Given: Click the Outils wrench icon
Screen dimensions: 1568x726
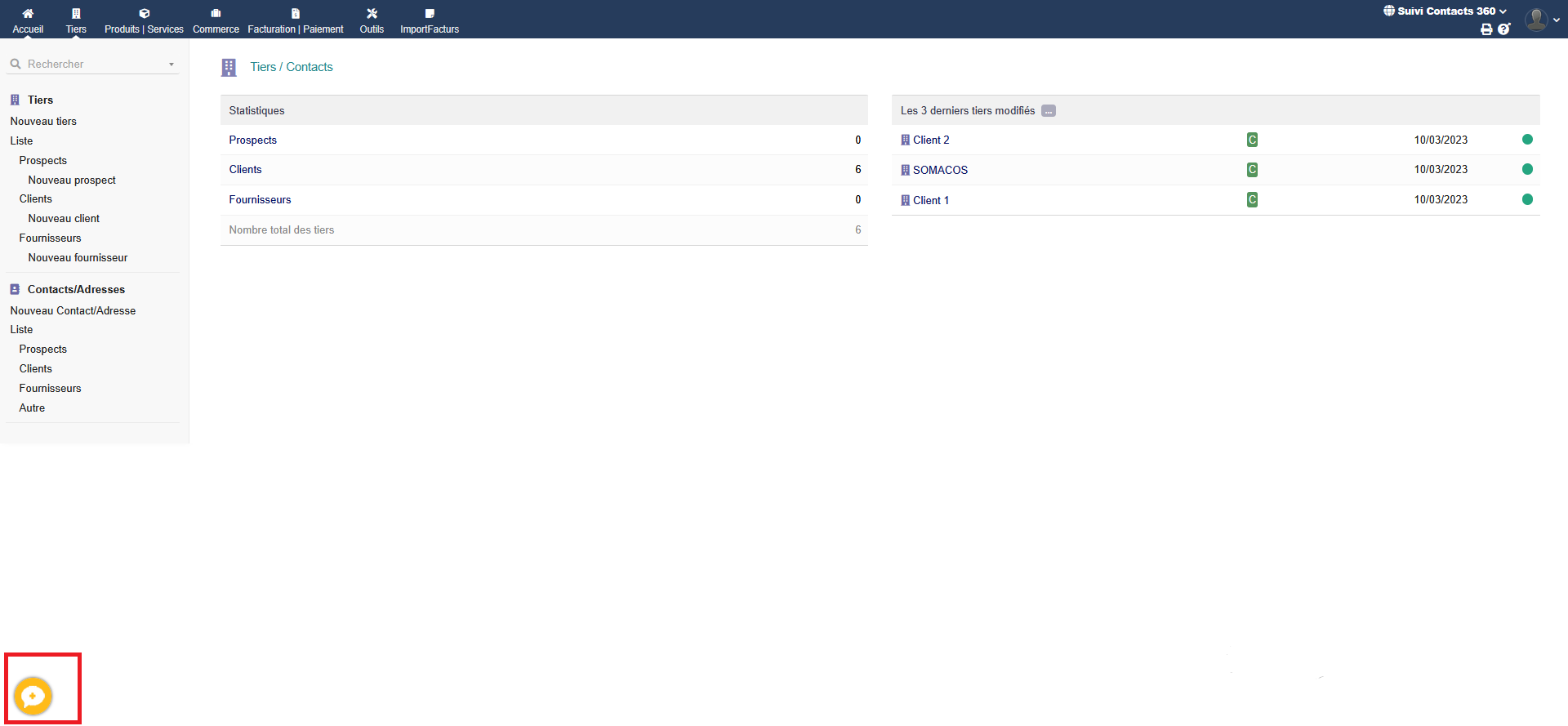Looking at the screenshot, I should (x=372, y=14).
